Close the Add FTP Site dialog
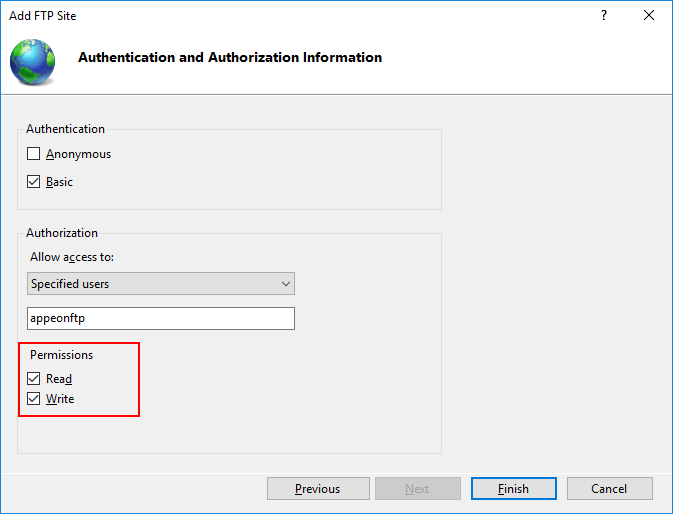 coord(649,15)
